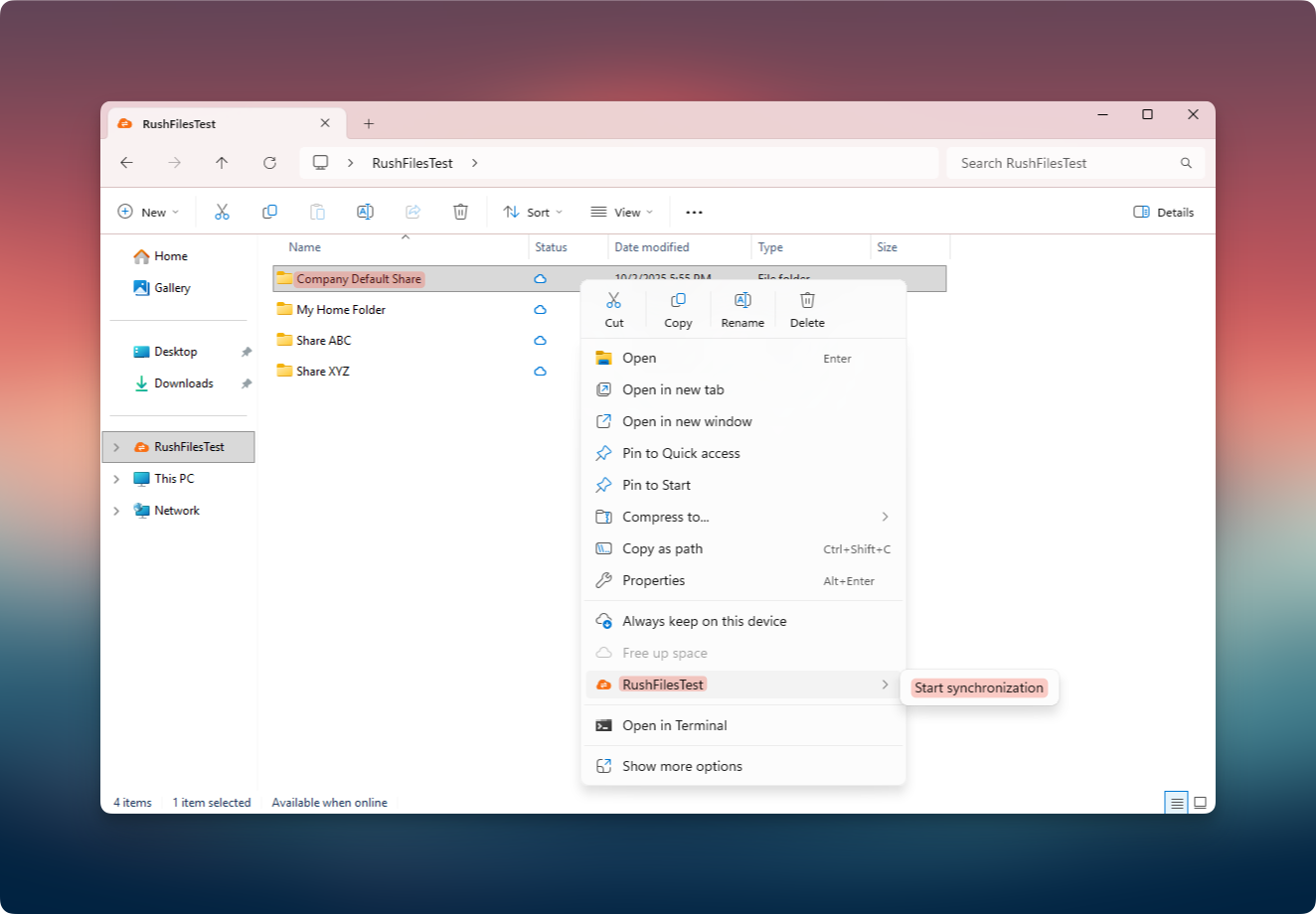Open the View dropdown

621,212
